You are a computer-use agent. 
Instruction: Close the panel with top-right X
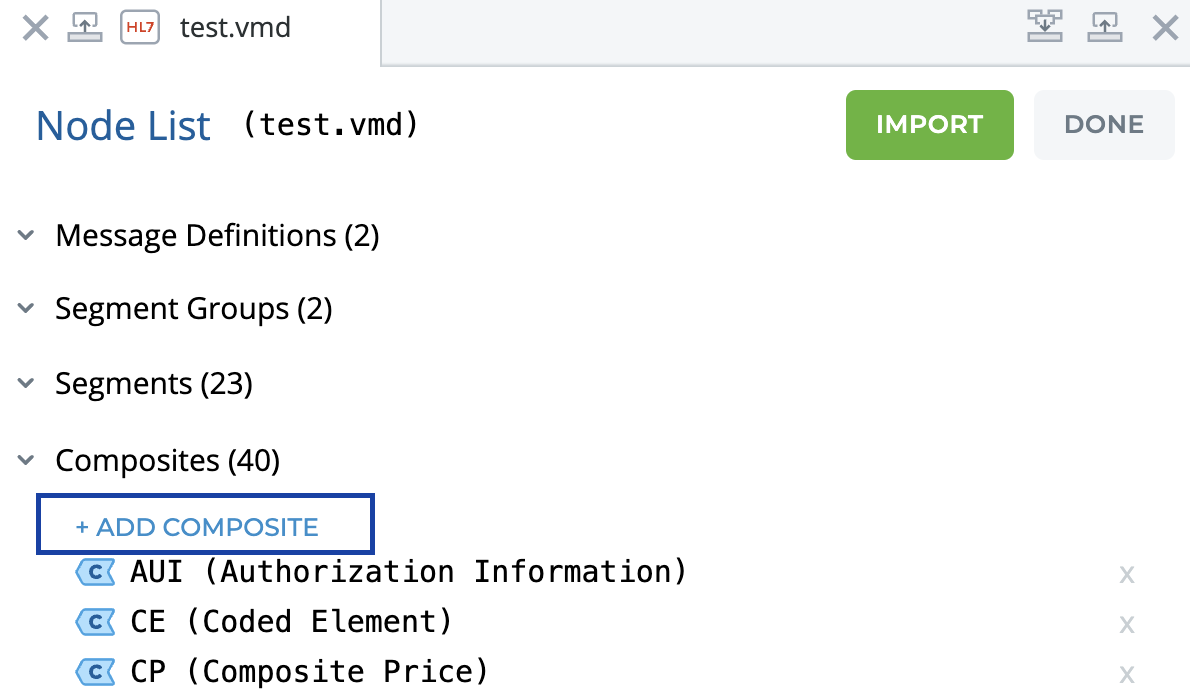click(1165, 28)
